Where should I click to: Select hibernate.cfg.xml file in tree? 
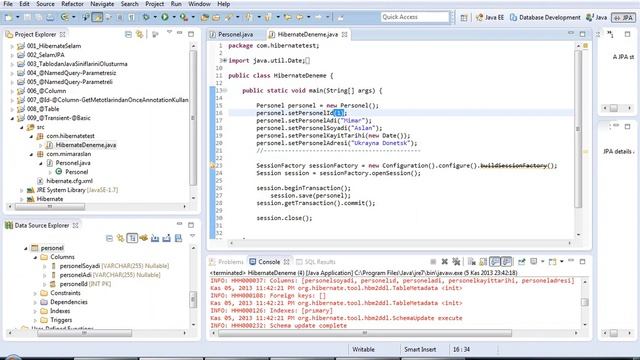point(69,181)
